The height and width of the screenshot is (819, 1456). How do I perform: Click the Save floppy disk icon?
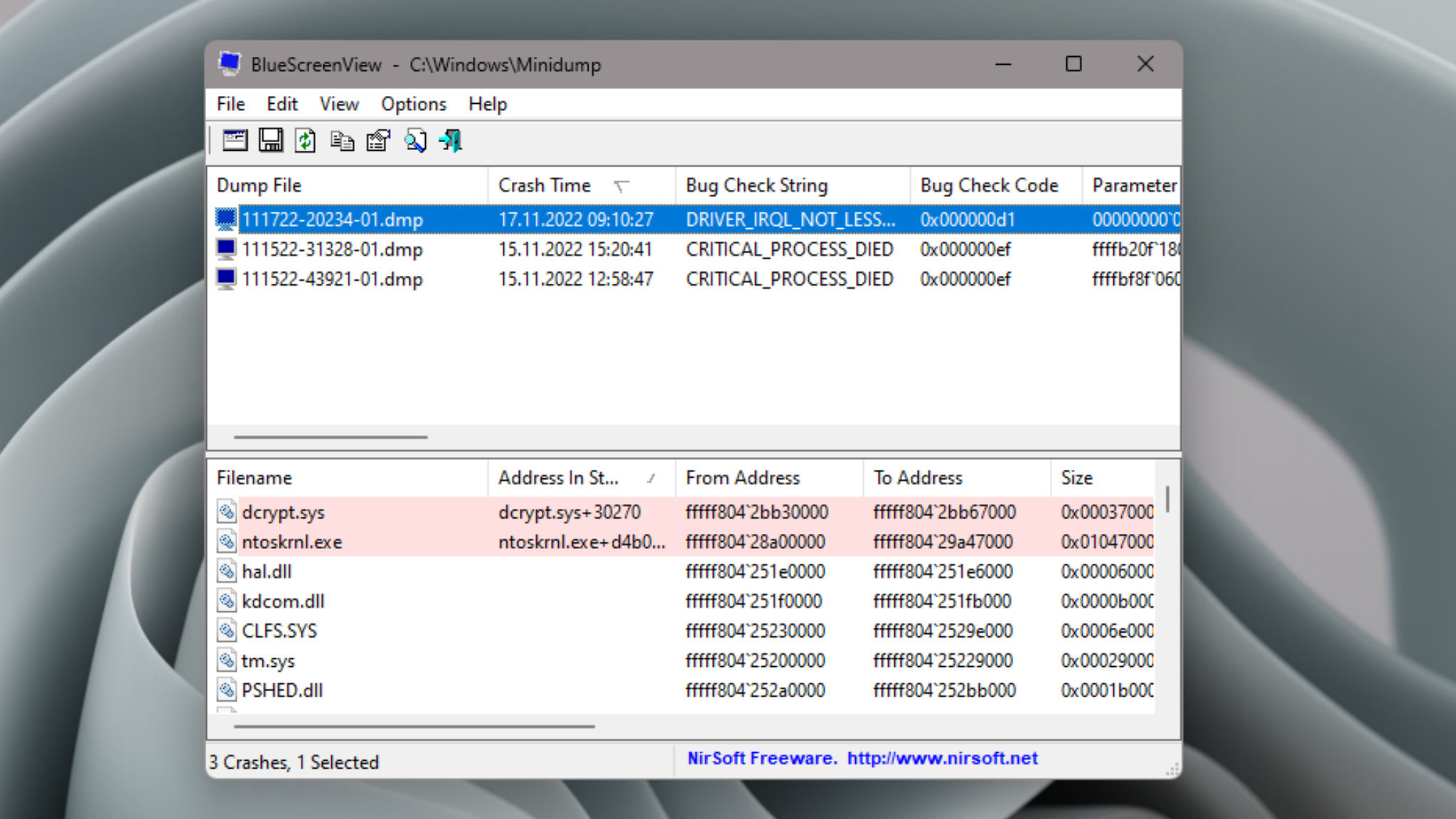[x=270, y=140]
